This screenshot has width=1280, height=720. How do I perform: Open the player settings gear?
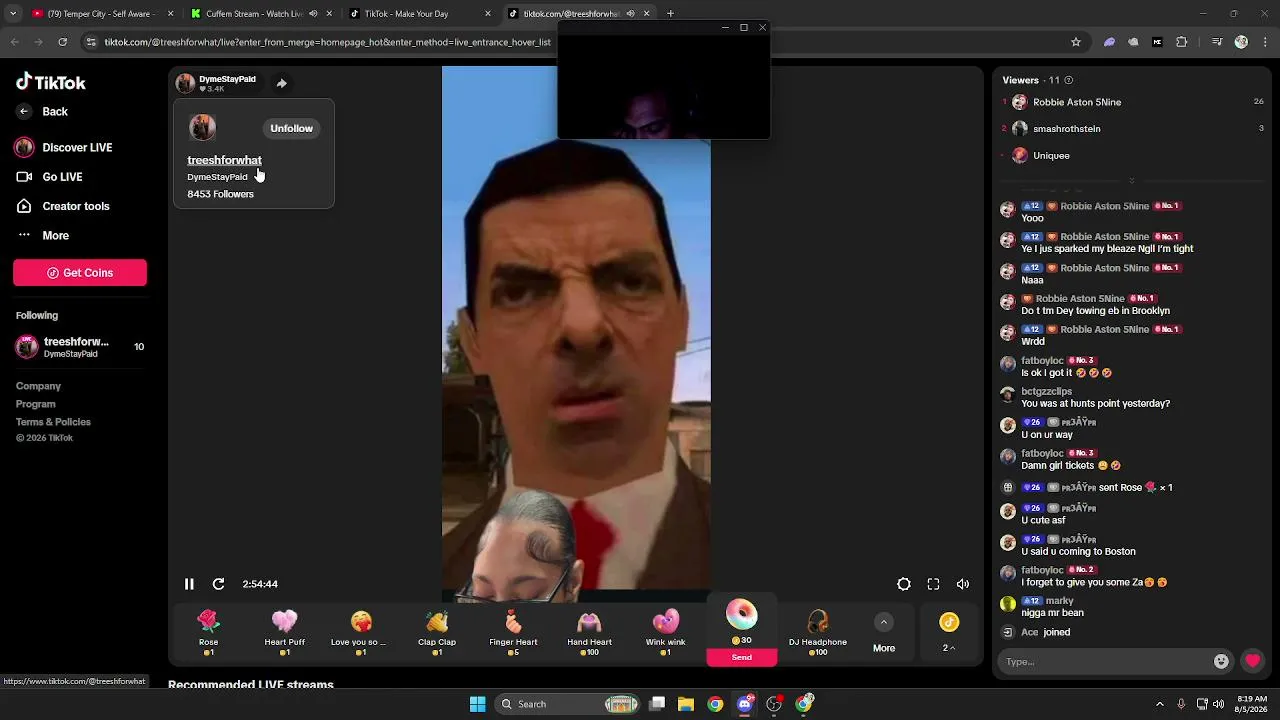point(904,584)
